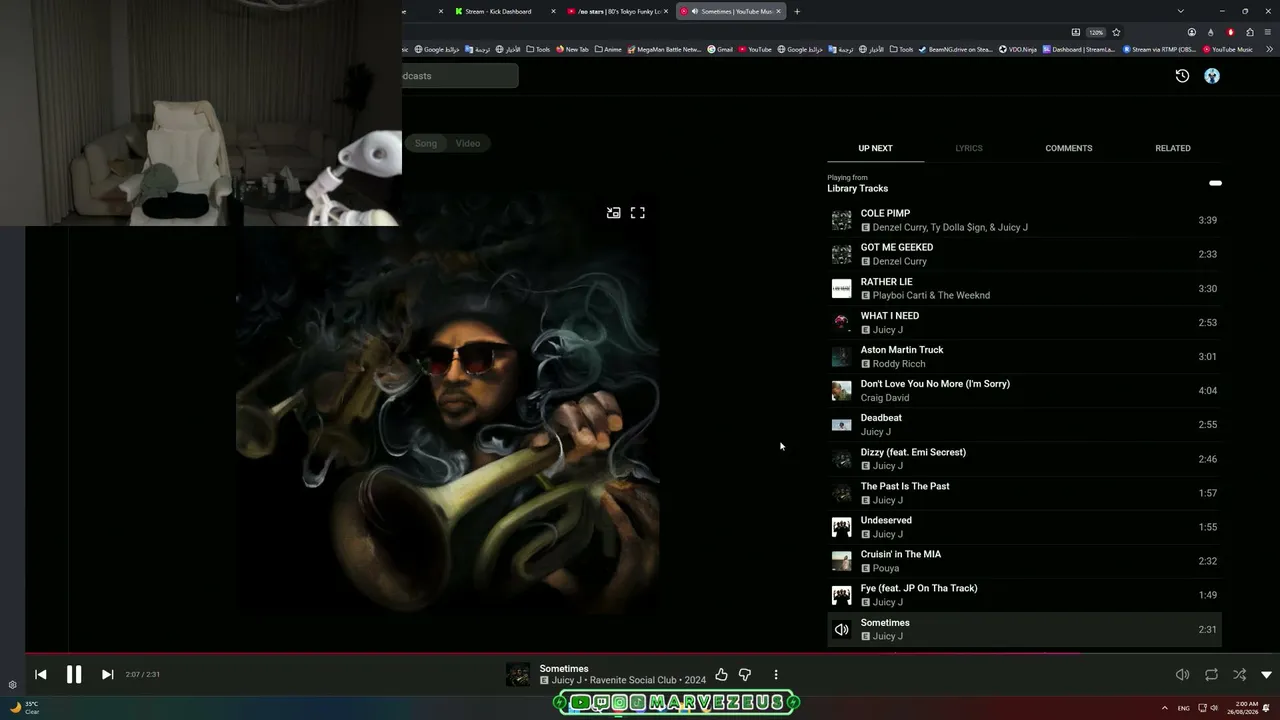Play GOT ME GEEKED from the queue
1280x720 pixels.
(1024, 254)
